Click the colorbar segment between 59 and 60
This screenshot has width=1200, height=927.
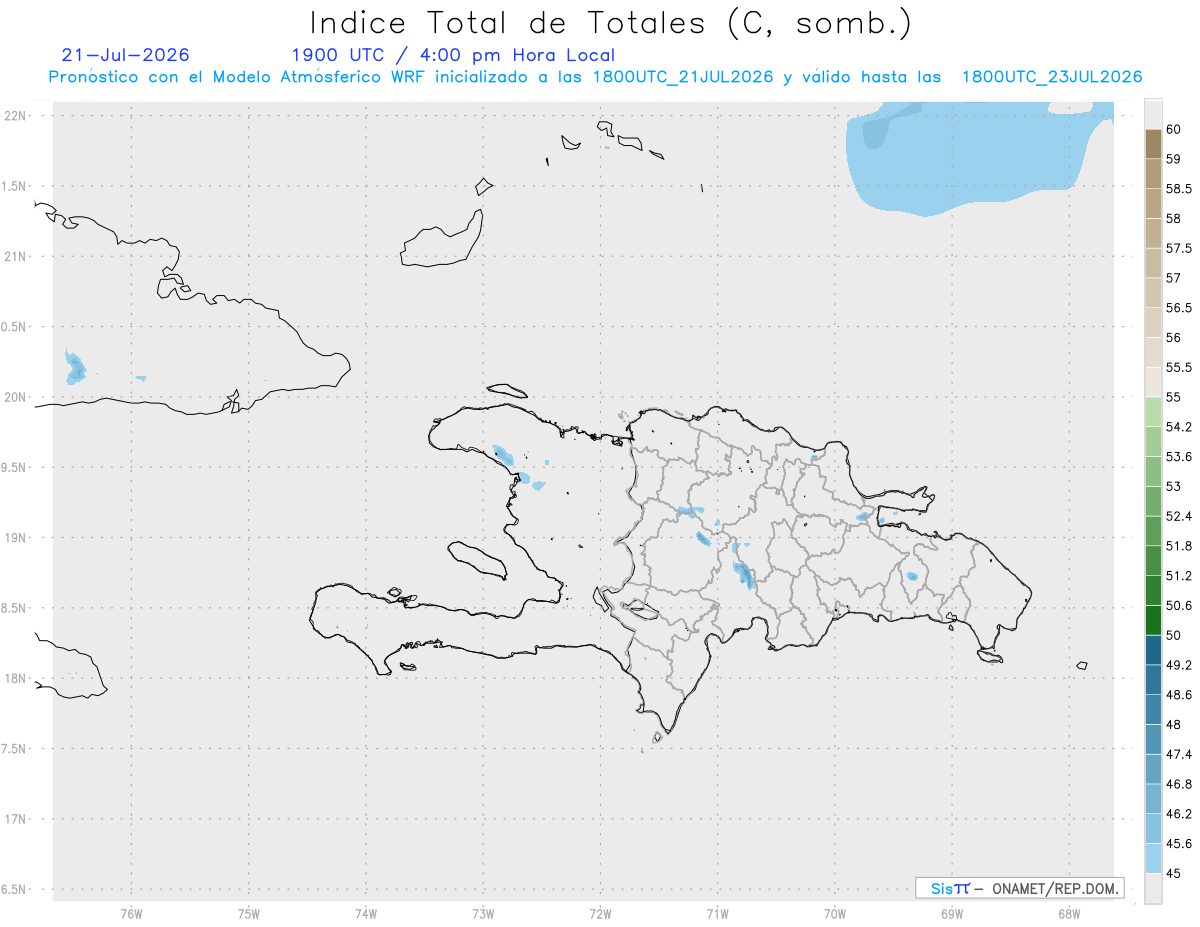click(1153, 144)
